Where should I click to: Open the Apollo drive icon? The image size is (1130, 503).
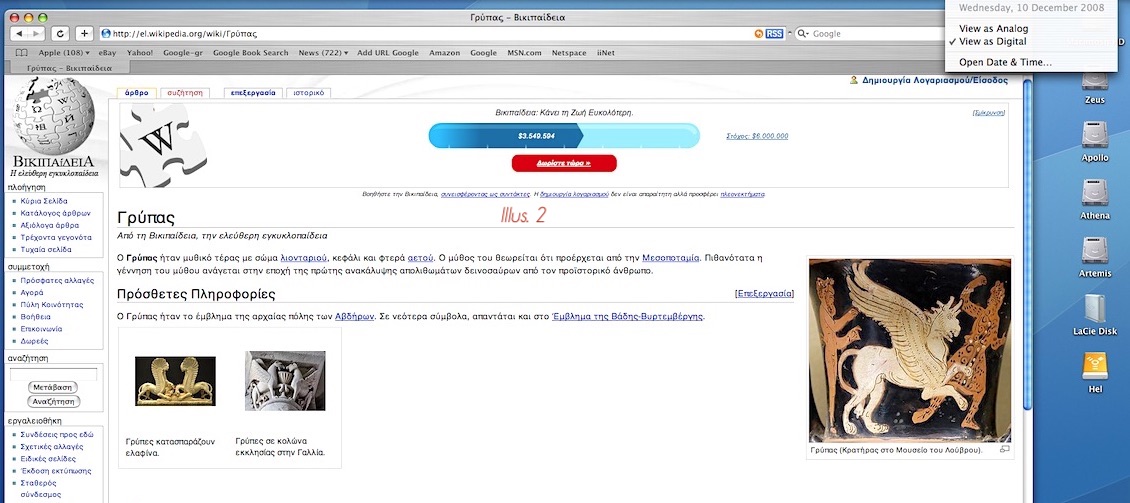[x=1094, y=135]
